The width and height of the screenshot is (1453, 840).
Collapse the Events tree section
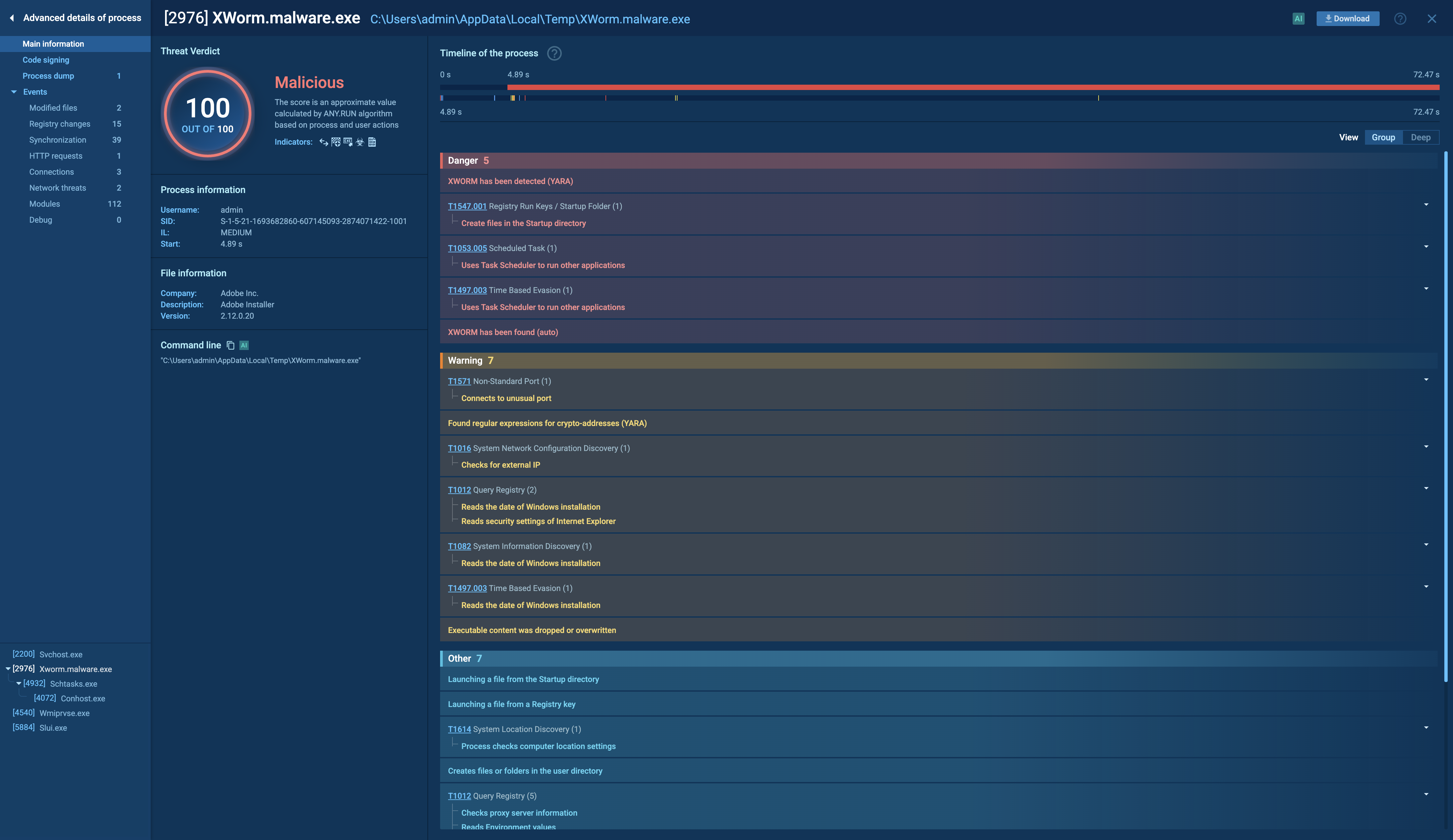click(x=14, y=92)
